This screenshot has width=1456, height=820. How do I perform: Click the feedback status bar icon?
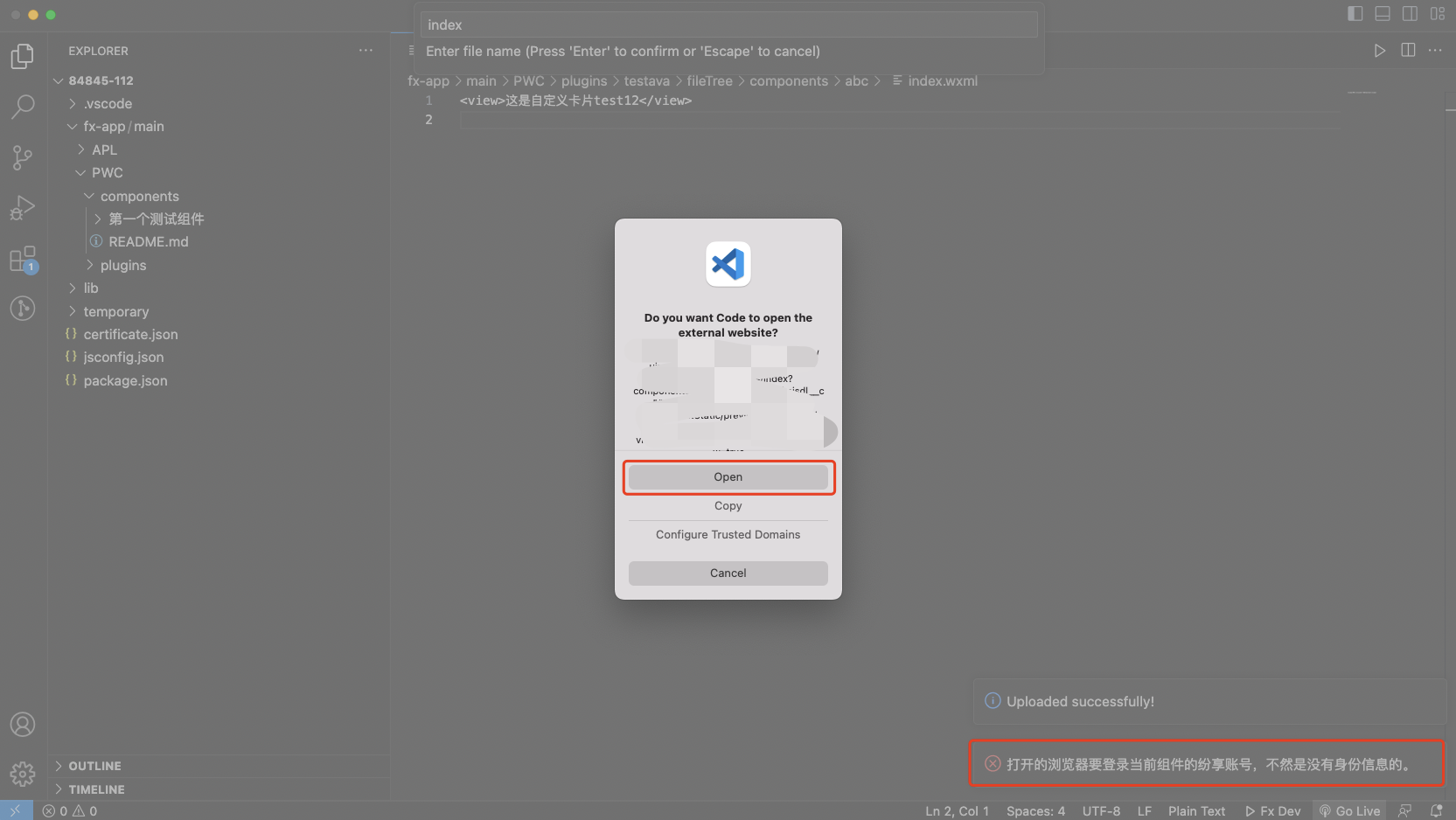1405,810
